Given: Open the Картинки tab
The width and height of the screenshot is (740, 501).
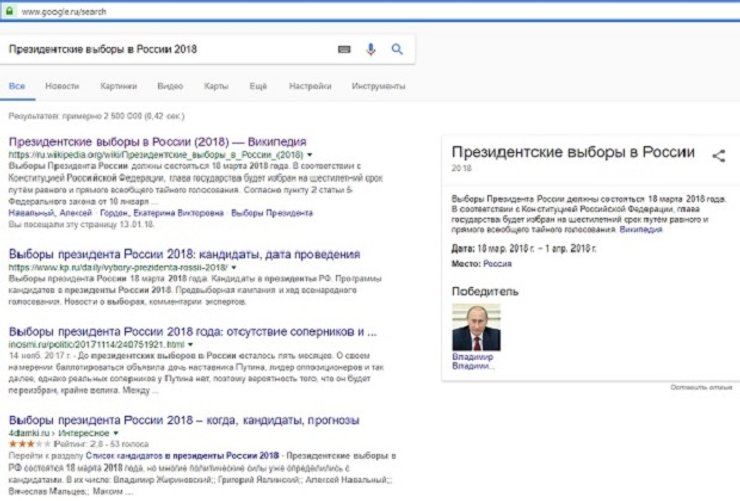Looking at the screenshot, I should tap(119, 86).
